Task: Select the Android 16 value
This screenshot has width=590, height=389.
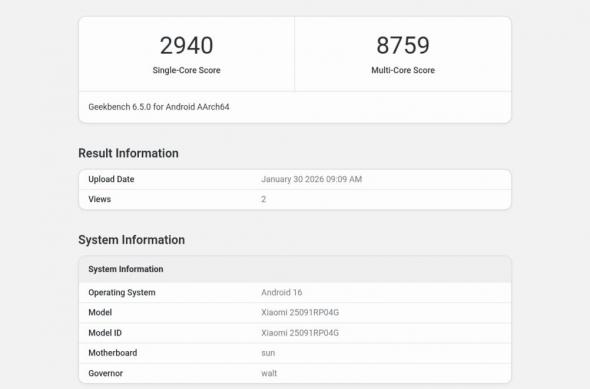Action: tap(282, 292)
